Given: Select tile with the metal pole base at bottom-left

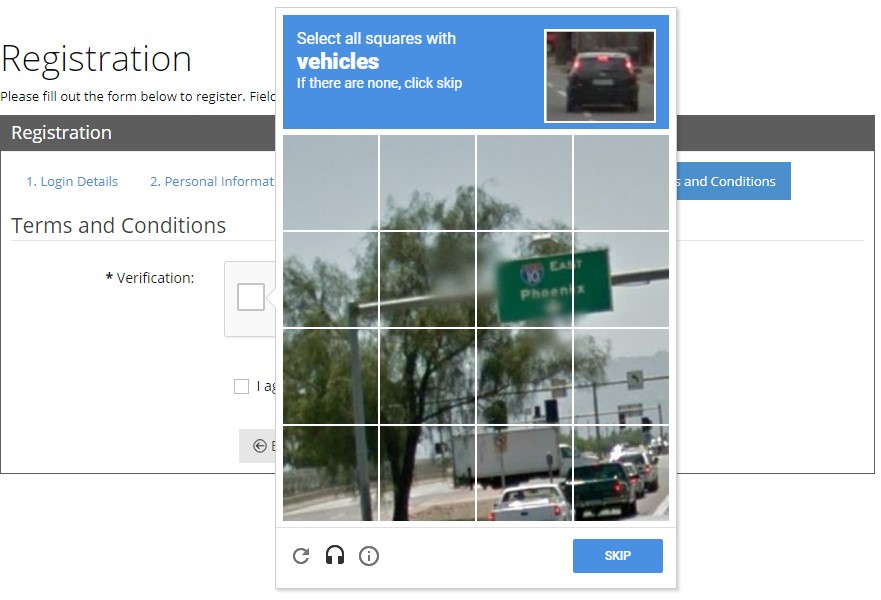Looking at the screenshot, I should [330, 473].
